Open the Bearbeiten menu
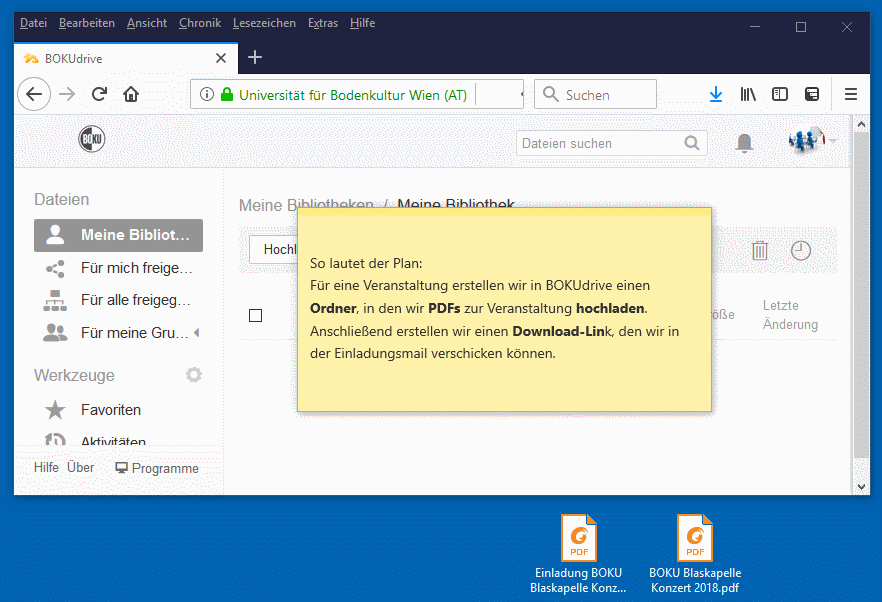 [x=87, y=23]
